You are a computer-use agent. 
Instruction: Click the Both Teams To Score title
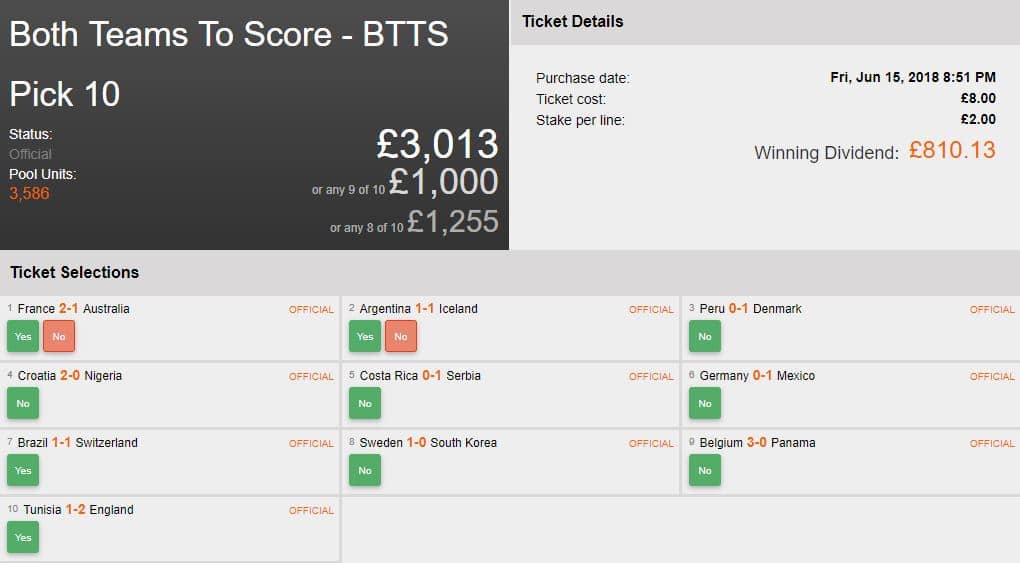(x=229, y=34)
